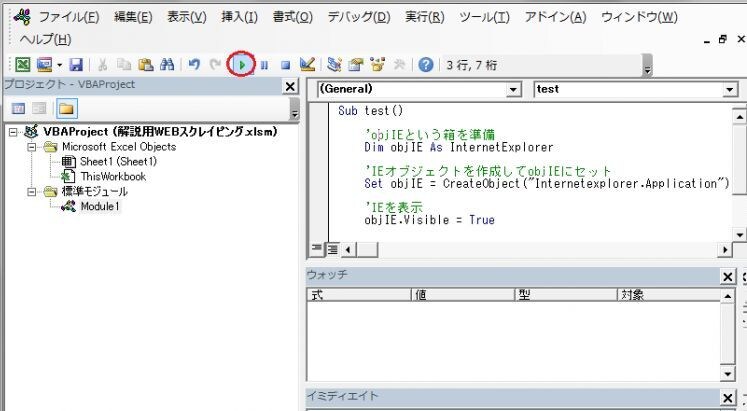Toggle Design Mode icon
This screenshot has height=411, width=747.
click(307, 65)
